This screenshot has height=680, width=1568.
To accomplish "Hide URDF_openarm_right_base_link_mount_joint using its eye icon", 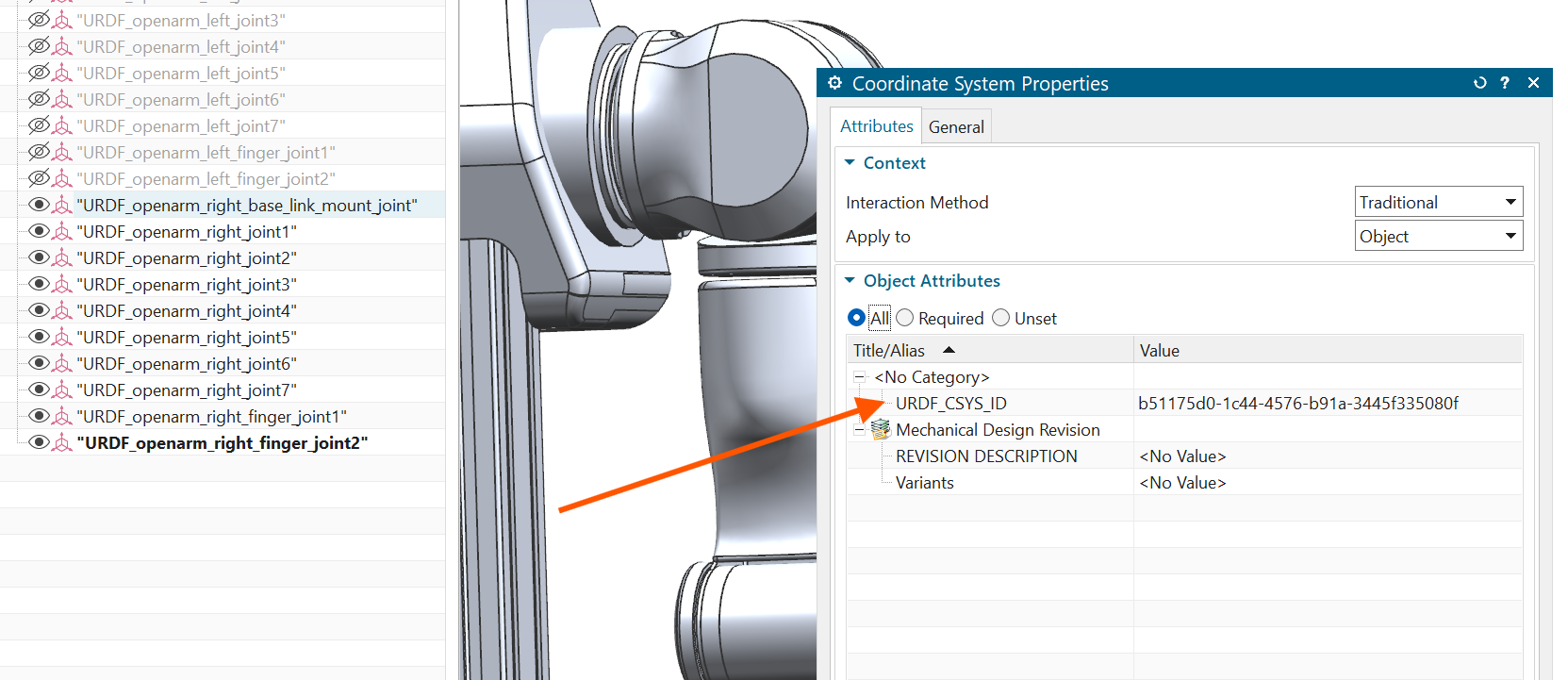I will (x=39, y=205).
